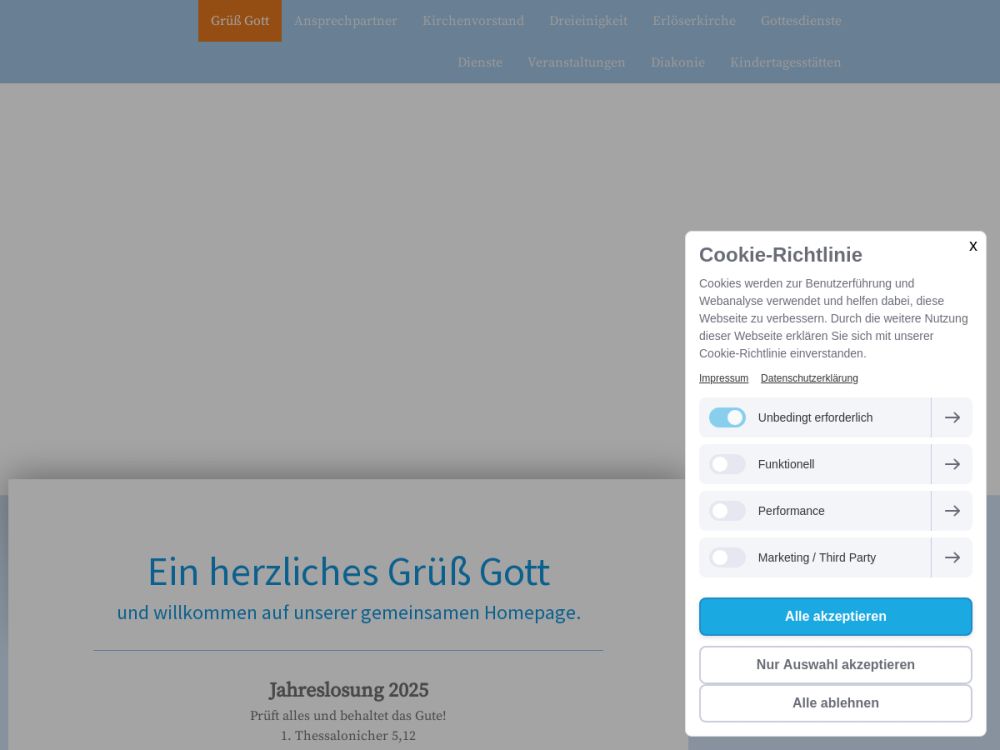Visit the Diakonie menu page

(x=678, y=63)
